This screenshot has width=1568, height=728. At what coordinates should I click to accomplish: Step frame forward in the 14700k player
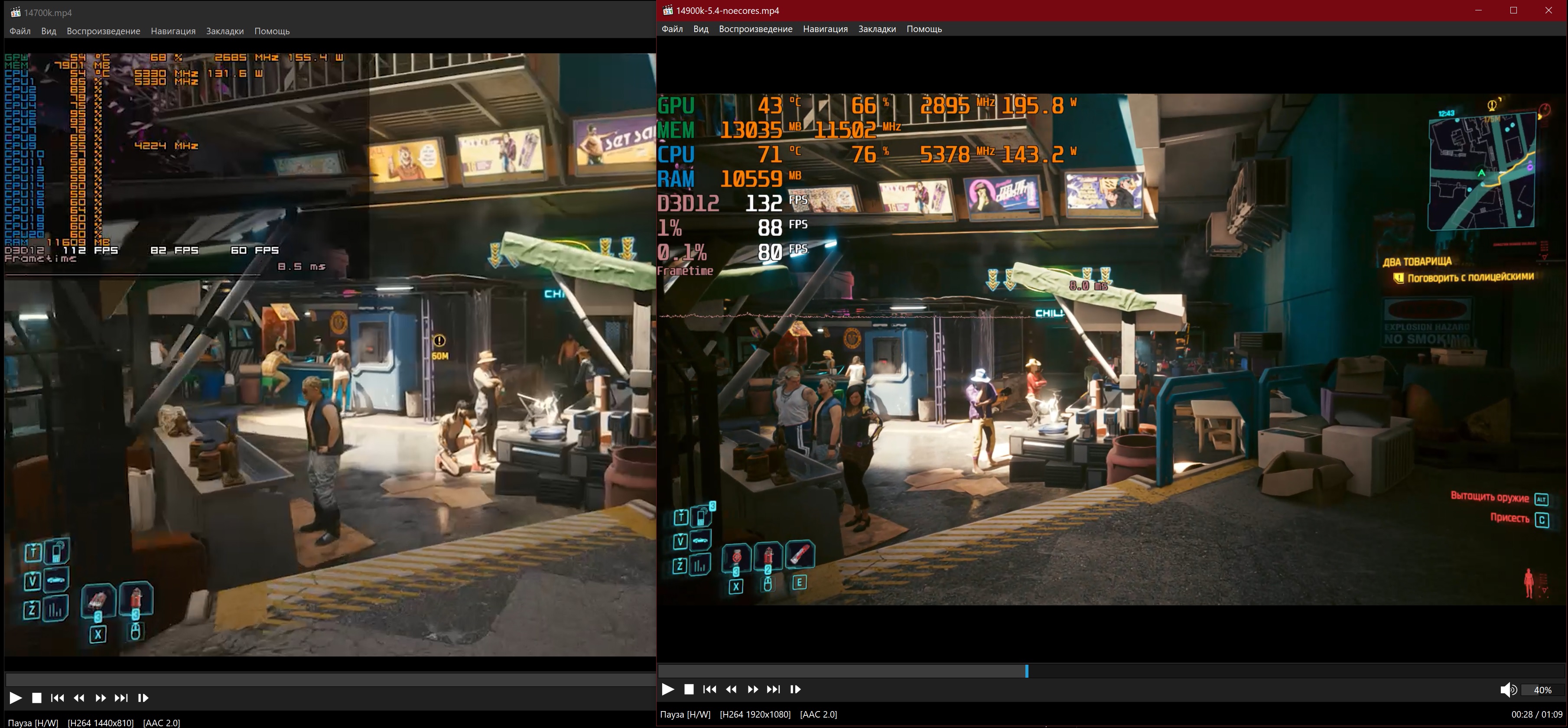click(143, 698)
